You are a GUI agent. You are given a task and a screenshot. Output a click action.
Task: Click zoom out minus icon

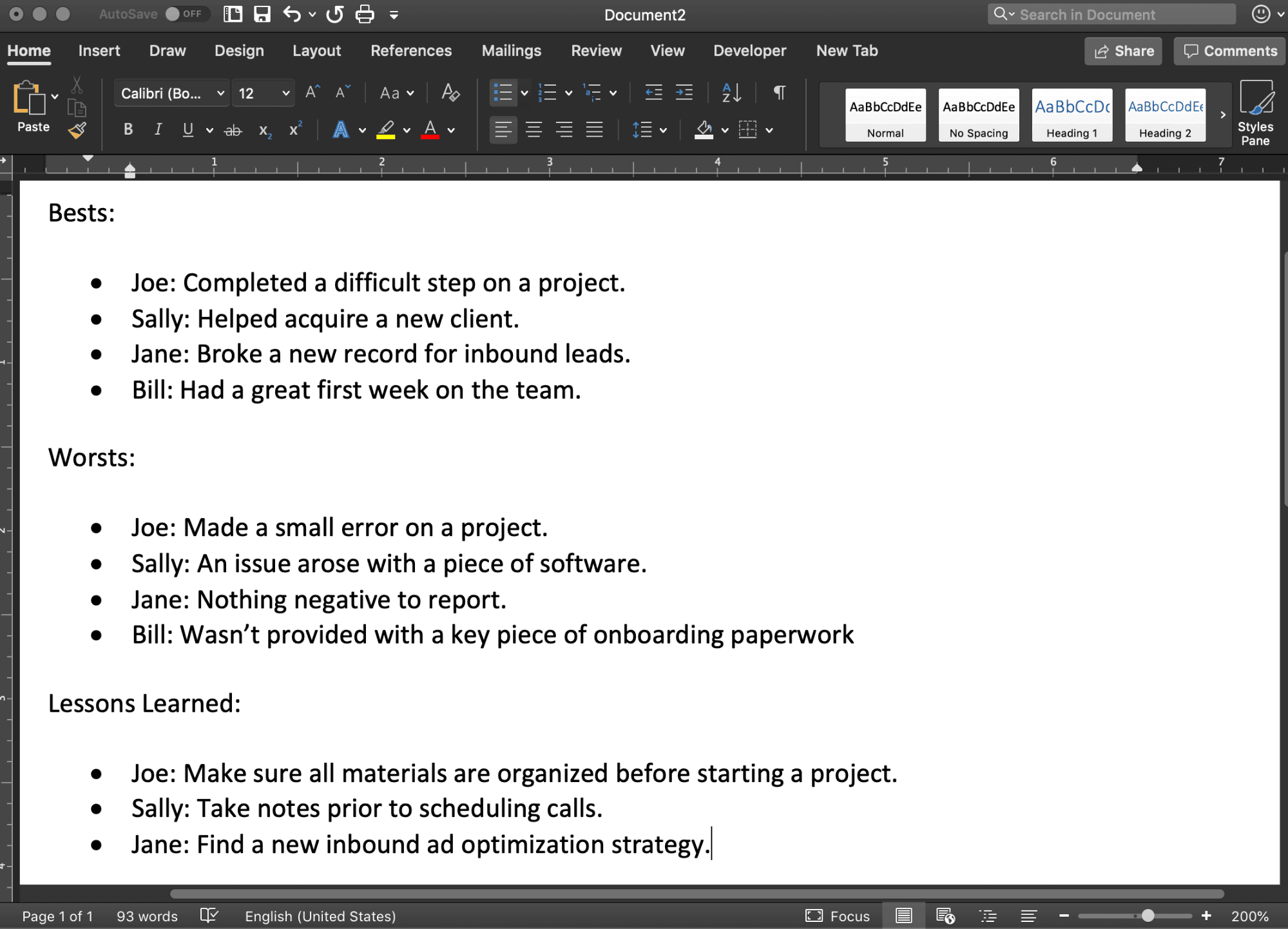tap(1064, 915)
